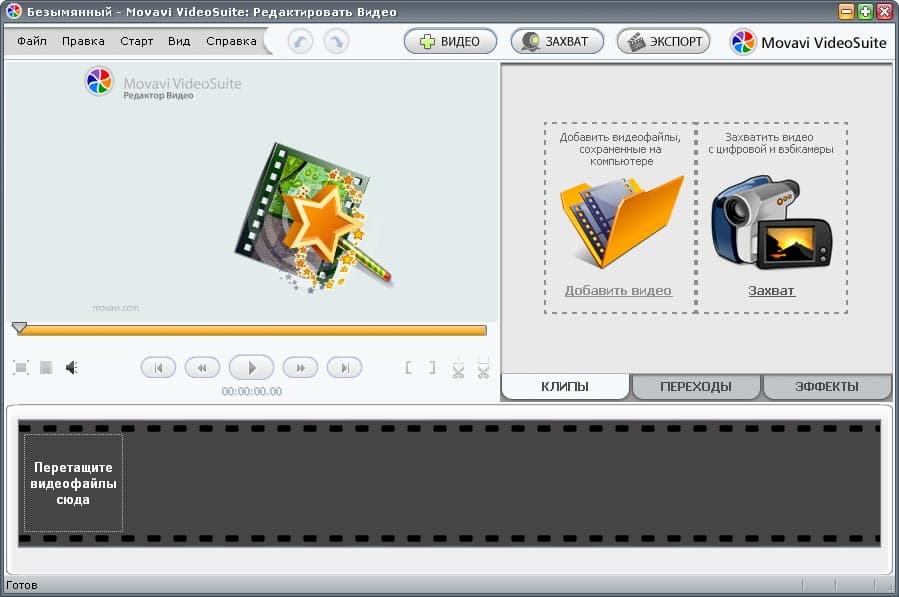Minimize the Movavi window
Image resolution: width=899 pixels, height=597 pixels.
click(846, 11)
